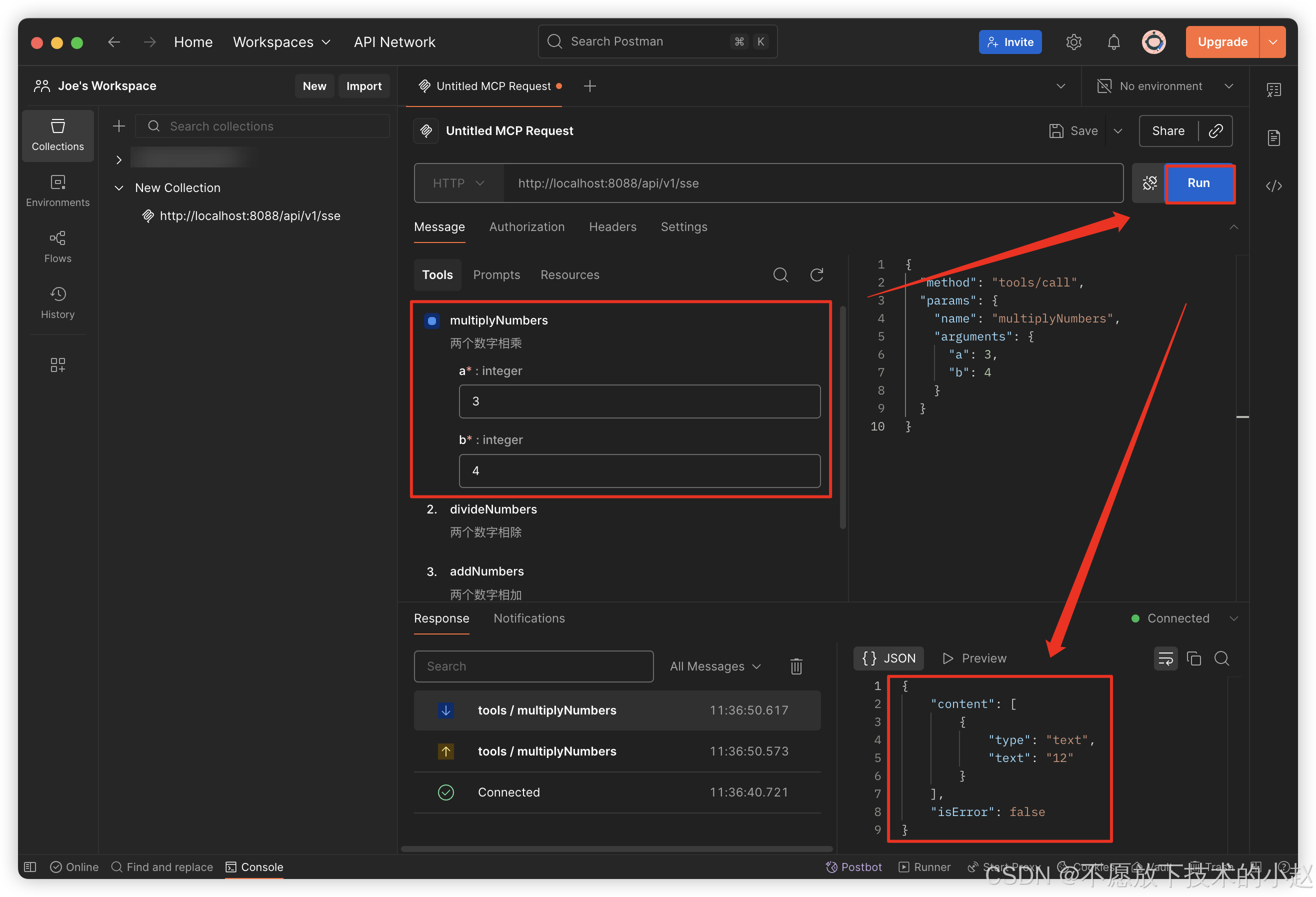Screen dimensions: 1316x897
Task: Open the Workspaces dropdown
Action: 281,42
